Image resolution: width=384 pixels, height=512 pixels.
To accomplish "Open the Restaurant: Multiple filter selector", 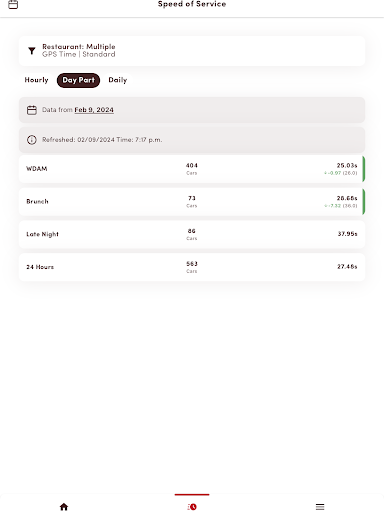I will [x=192, y=51].
